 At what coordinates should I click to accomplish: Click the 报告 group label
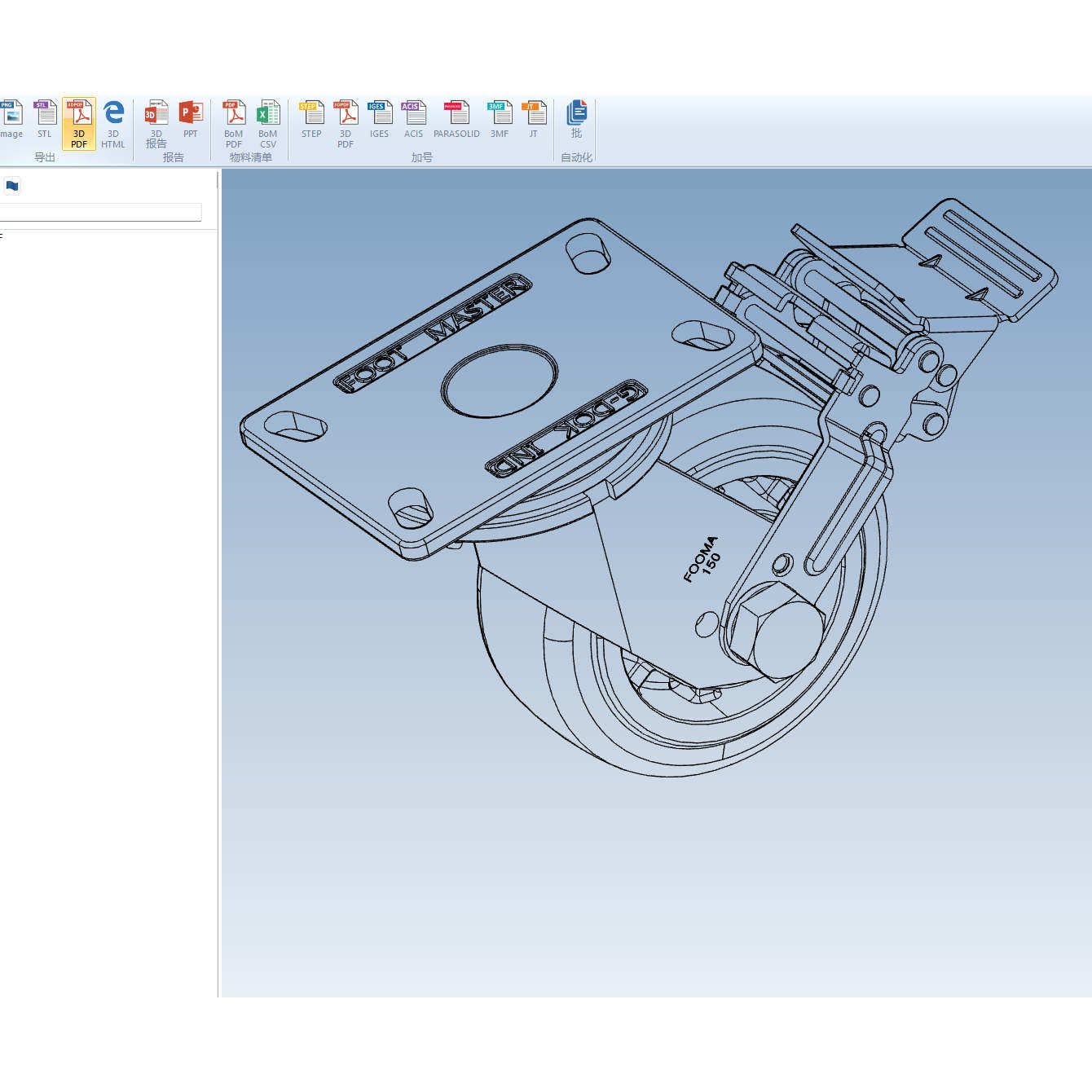173,157
